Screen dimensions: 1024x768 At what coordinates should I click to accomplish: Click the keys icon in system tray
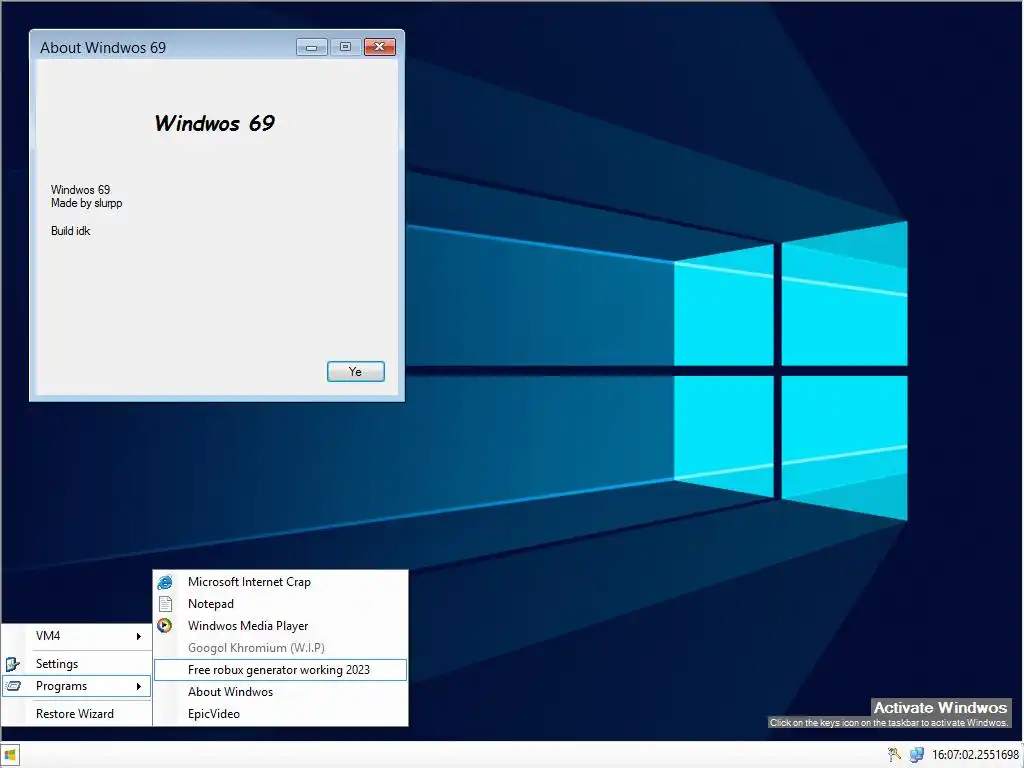pyautogui.click(x=894, y=755)
